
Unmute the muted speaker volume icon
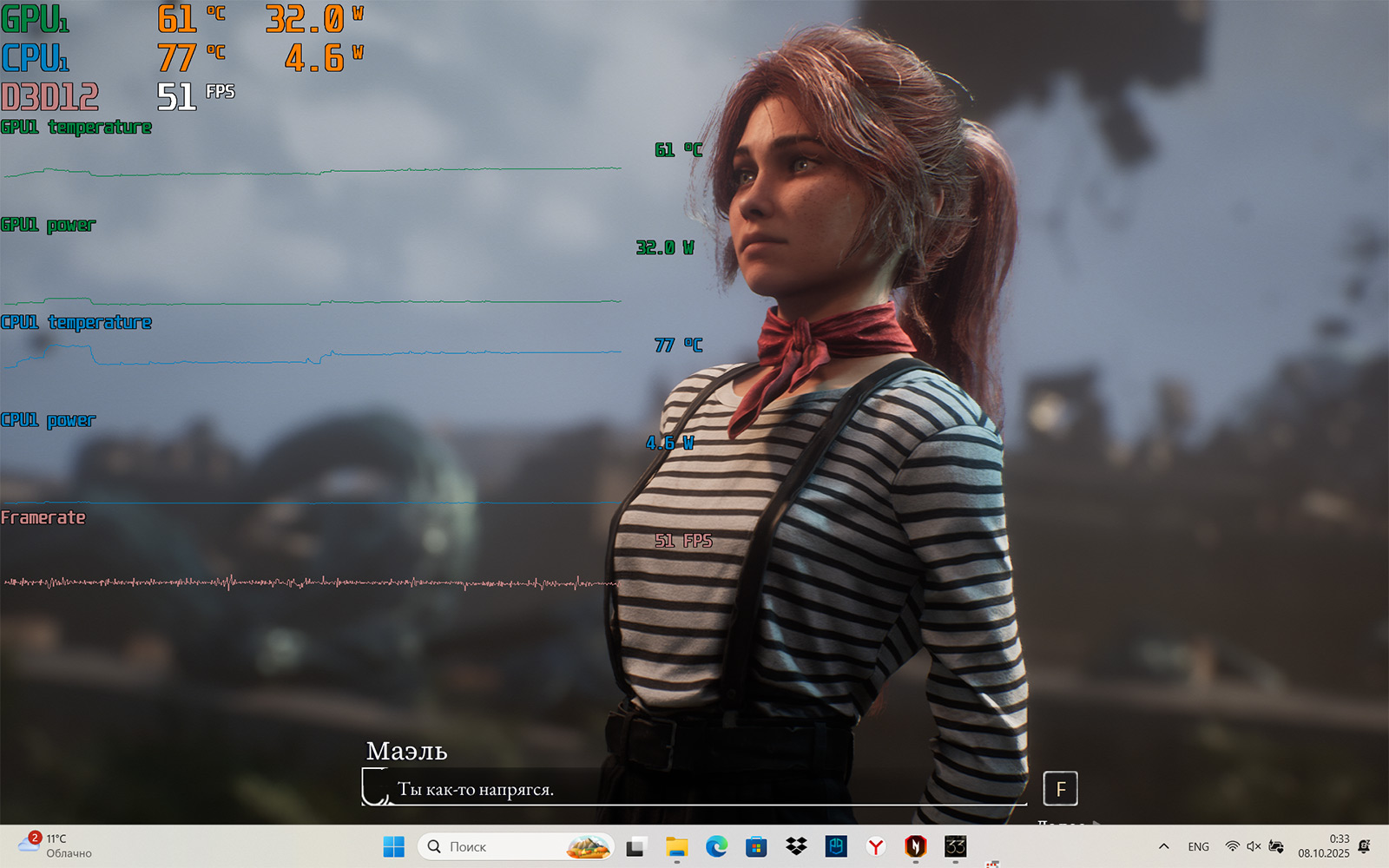1254,846
